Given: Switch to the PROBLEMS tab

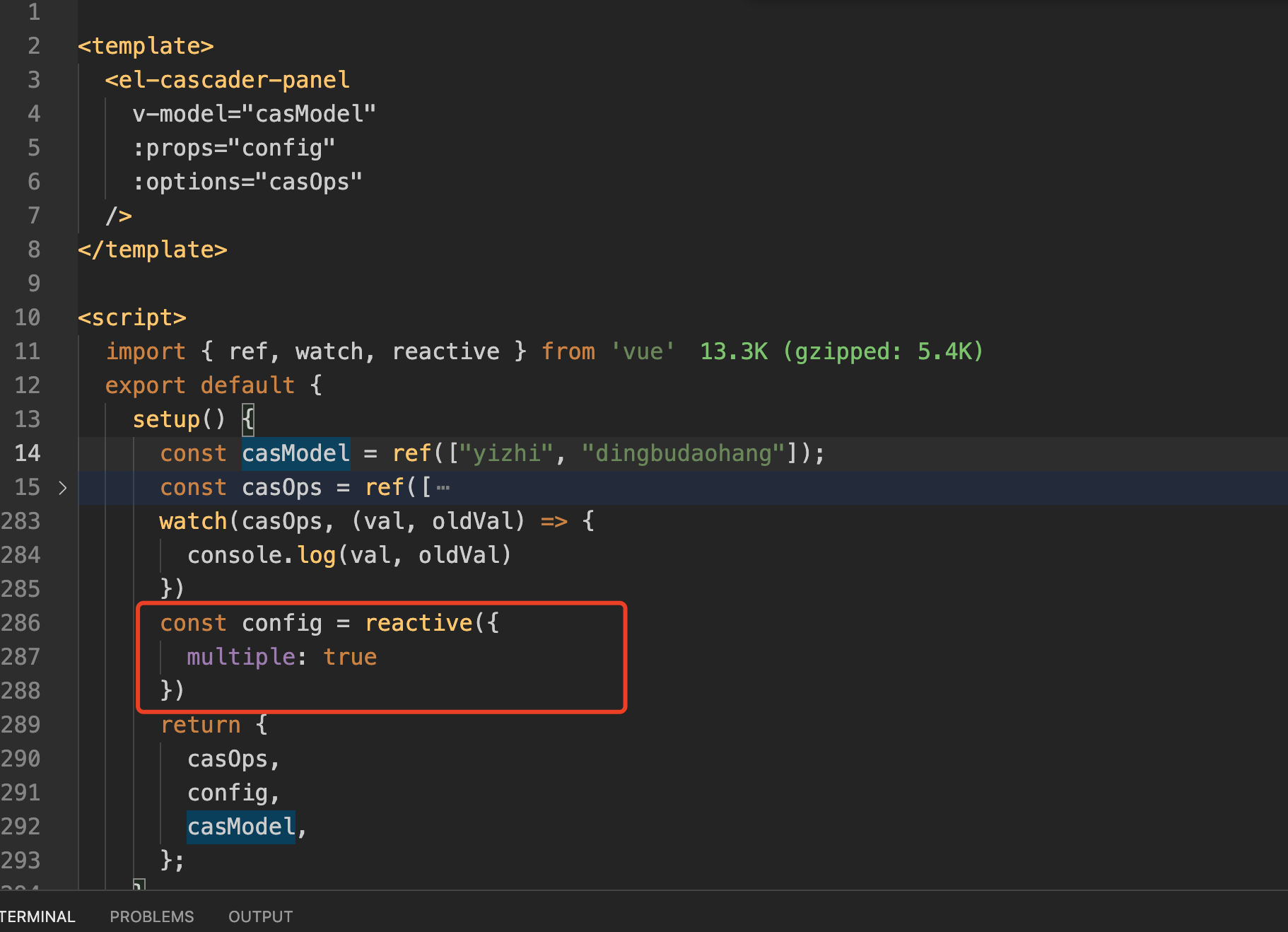Looking at the screenshot, I should coord(151,916).
